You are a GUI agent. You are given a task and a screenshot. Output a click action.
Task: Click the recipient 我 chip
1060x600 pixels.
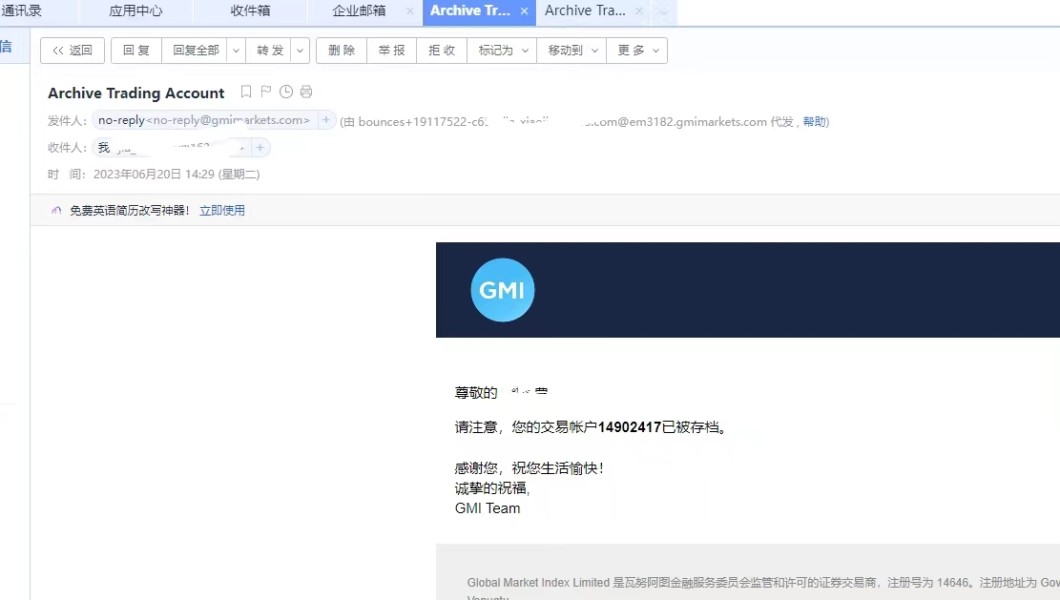171,147
